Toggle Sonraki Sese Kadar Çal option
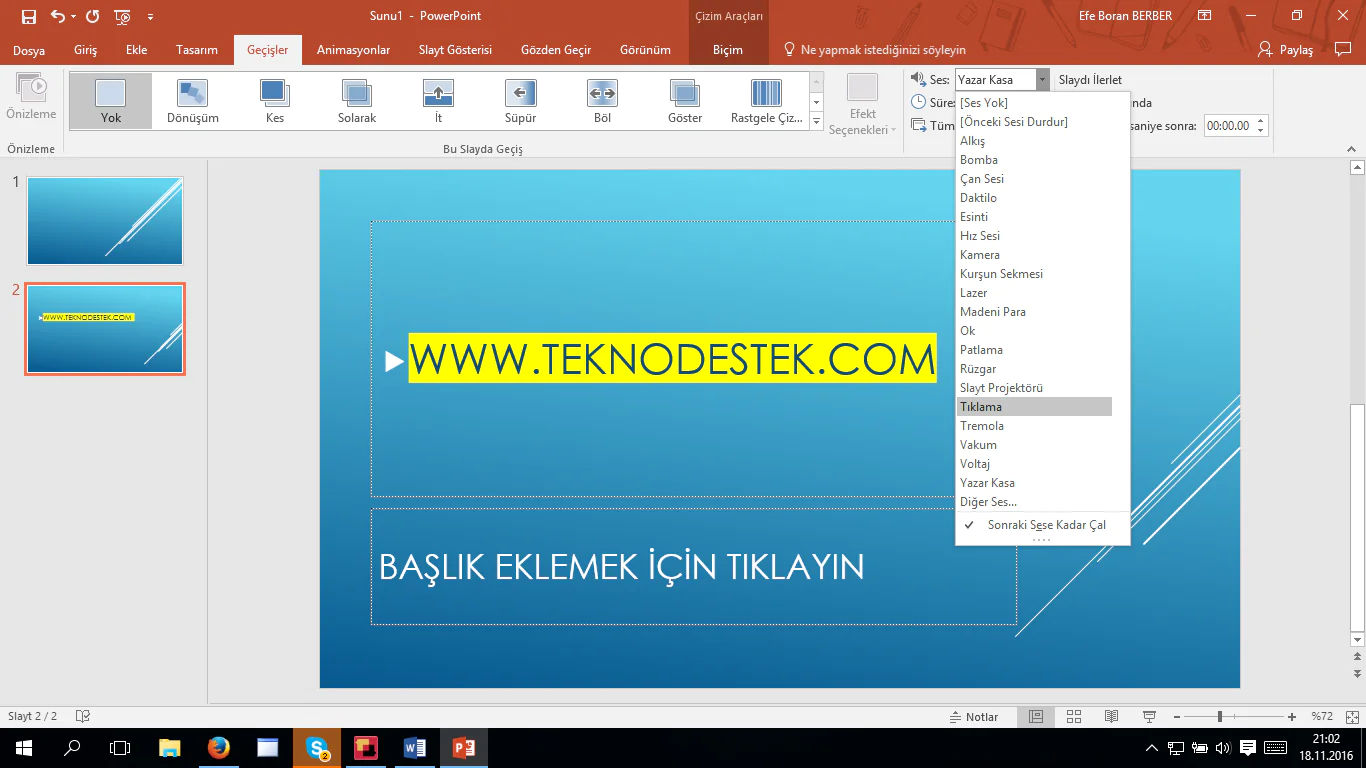Image resolution: width=1366 pixels, height=768 pixels. [x=1045, y=525]
